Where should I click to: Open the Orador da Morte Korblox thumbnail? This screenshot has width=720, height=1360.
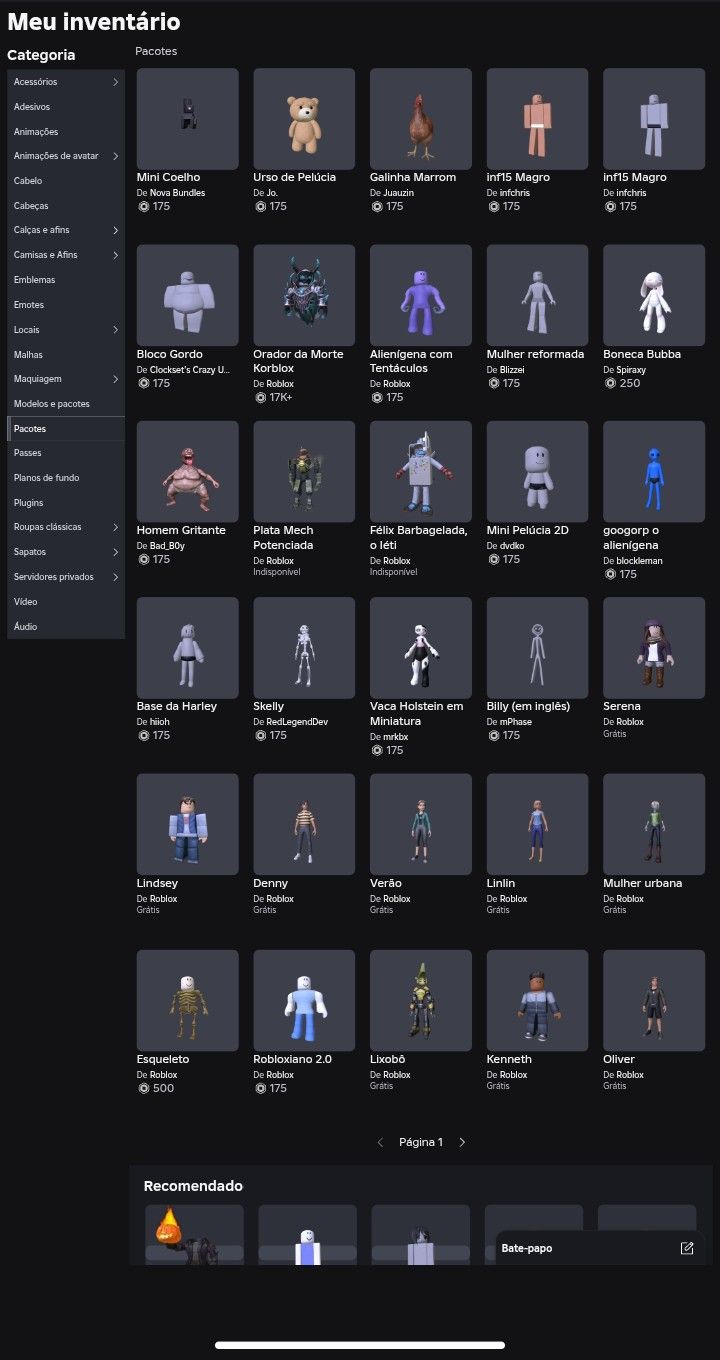click(304, 296)
